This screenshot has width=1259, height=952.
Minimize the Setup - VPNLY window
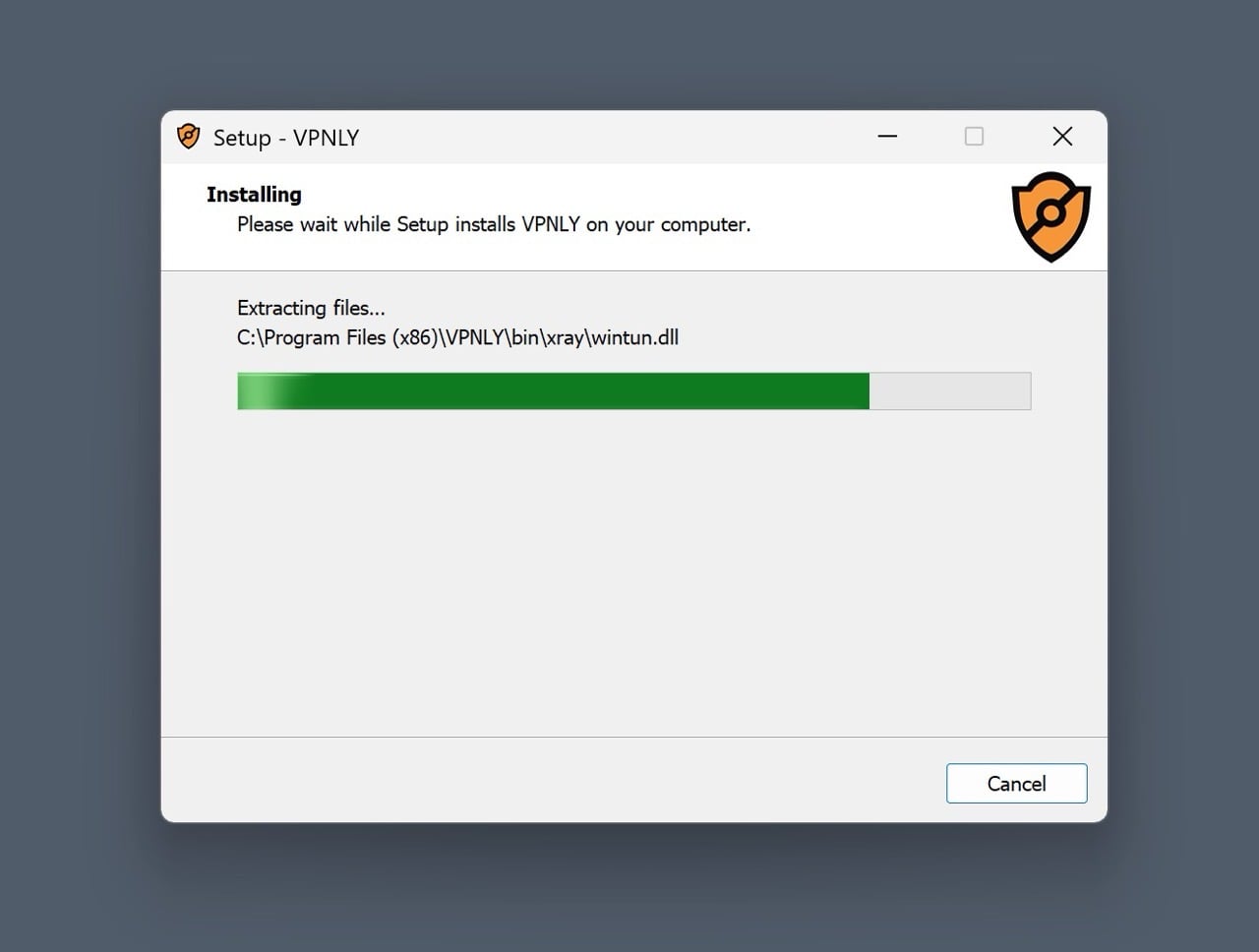(887, 137)
